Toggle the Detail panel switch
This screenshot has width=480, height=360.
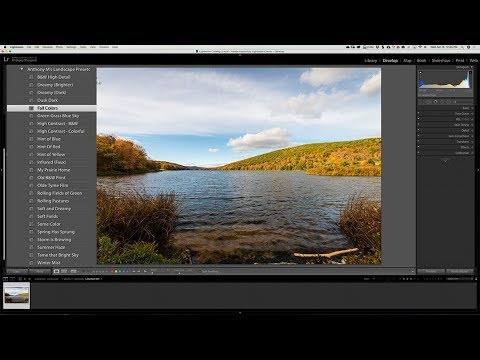[419, 130]
